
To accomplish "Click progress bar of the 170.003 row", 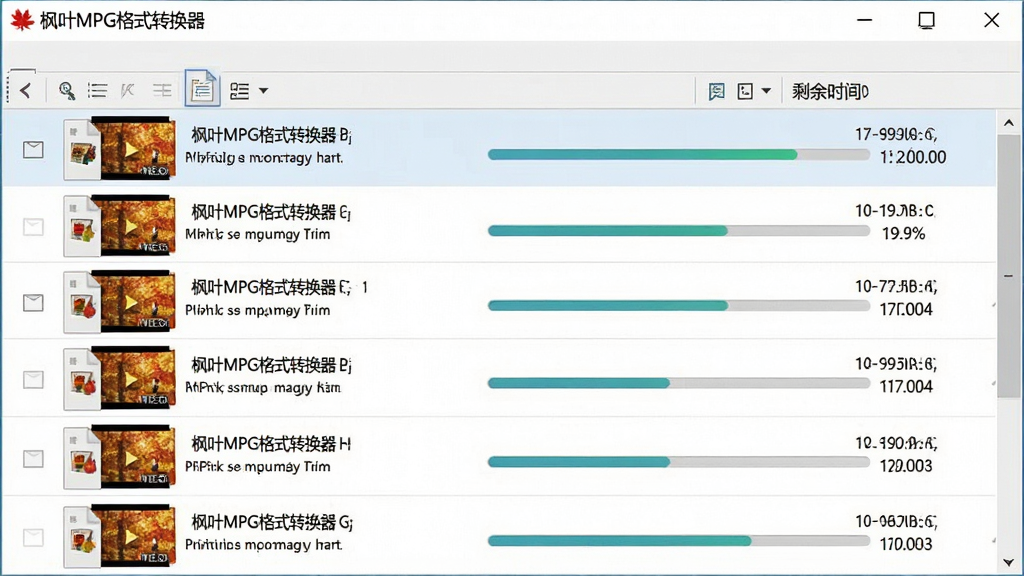I will pyautogui.click(x=679, y=541).
